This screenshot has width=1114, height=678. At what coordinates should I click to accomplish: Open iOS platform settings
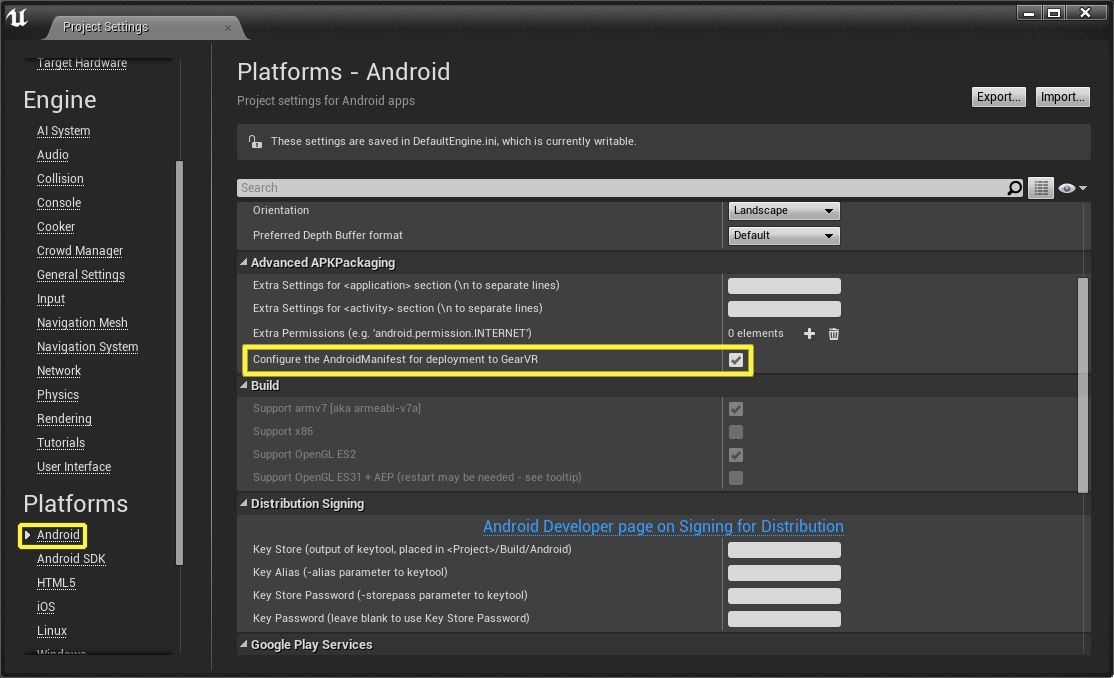point(45,607)
